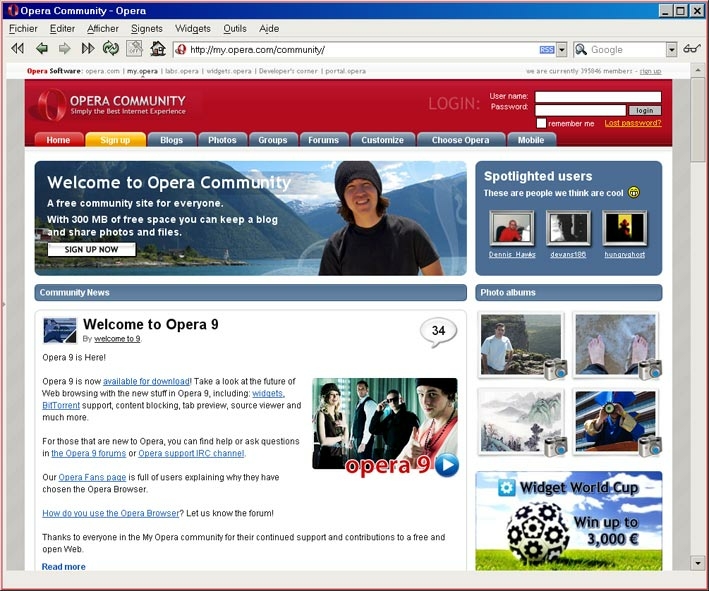Open Dennis_Hawks avatar thumbnail
This screenshot has width=709, height=591.
pyautogui.click(x=512, y=228)
